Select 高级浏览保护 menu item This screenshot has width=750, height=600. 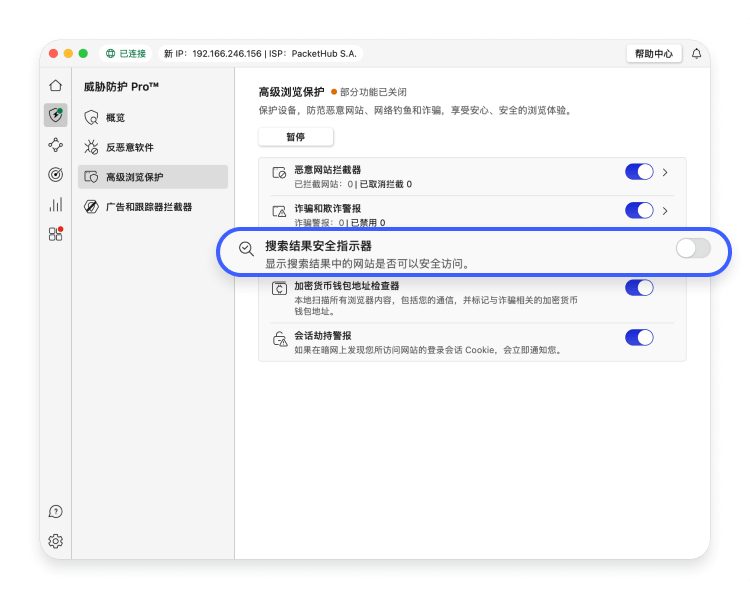(x=153, y=177)
